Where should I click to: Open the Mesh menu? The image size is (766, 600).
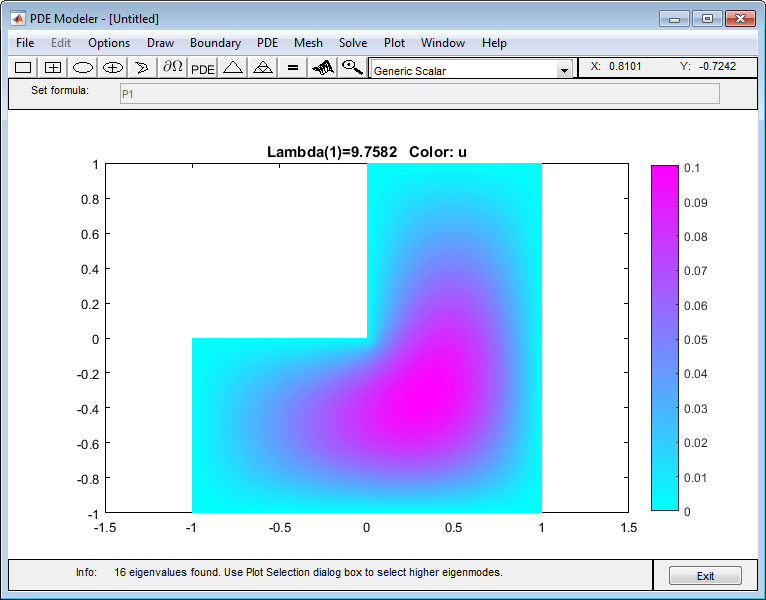308,43
